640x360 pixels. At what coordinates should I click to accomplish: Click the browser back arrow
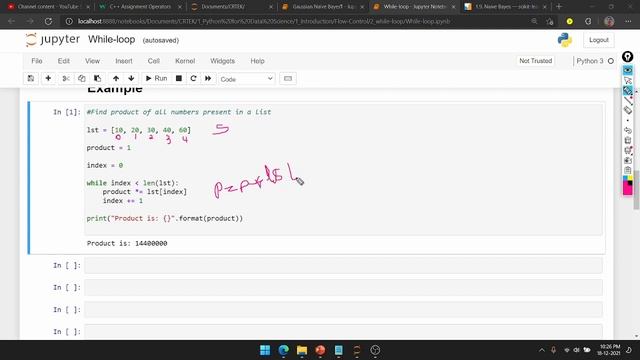[11, 21]
